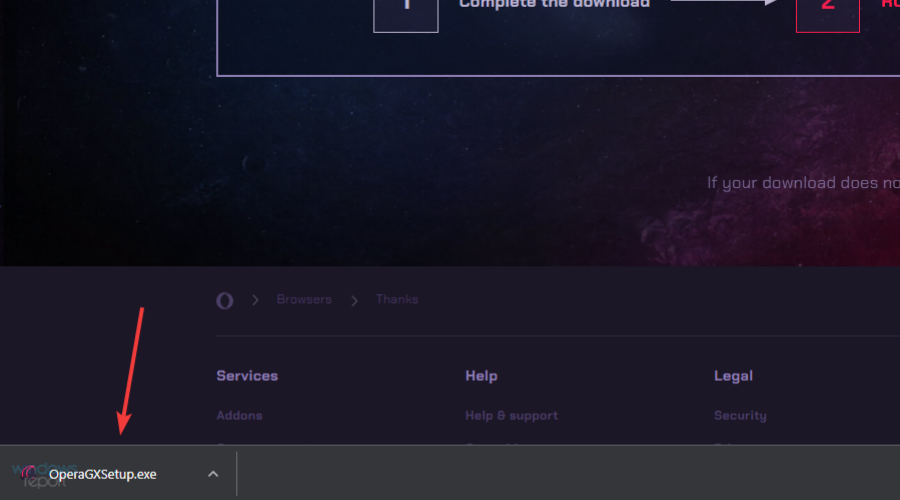900x500 pixels.
Task: Click the white arrow between the steps
Action: click(x=723, y=2)
